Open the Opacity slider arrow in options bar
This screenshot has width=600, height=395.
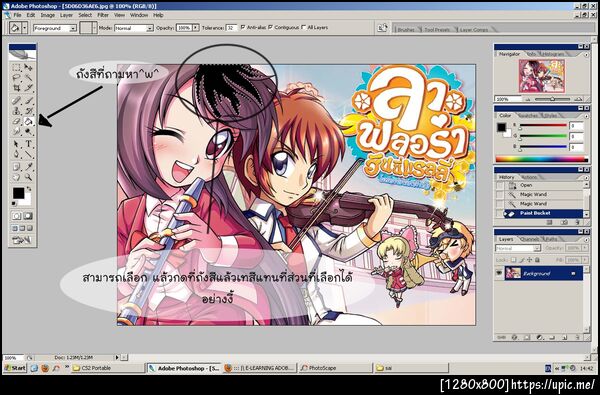[196, 28]
